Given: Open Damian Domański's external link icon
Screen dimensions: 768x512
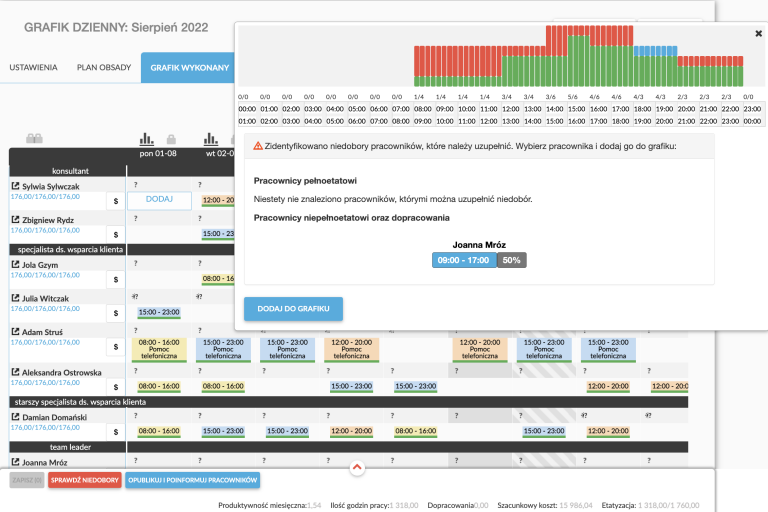Looking at the screenshot, I should [15, 414].
